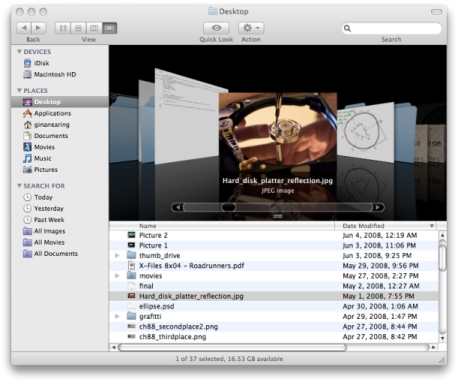The width and height of the screenshot is (458, 382).
Task: Select the ellipse.psd file row
Action: (274, 306)
